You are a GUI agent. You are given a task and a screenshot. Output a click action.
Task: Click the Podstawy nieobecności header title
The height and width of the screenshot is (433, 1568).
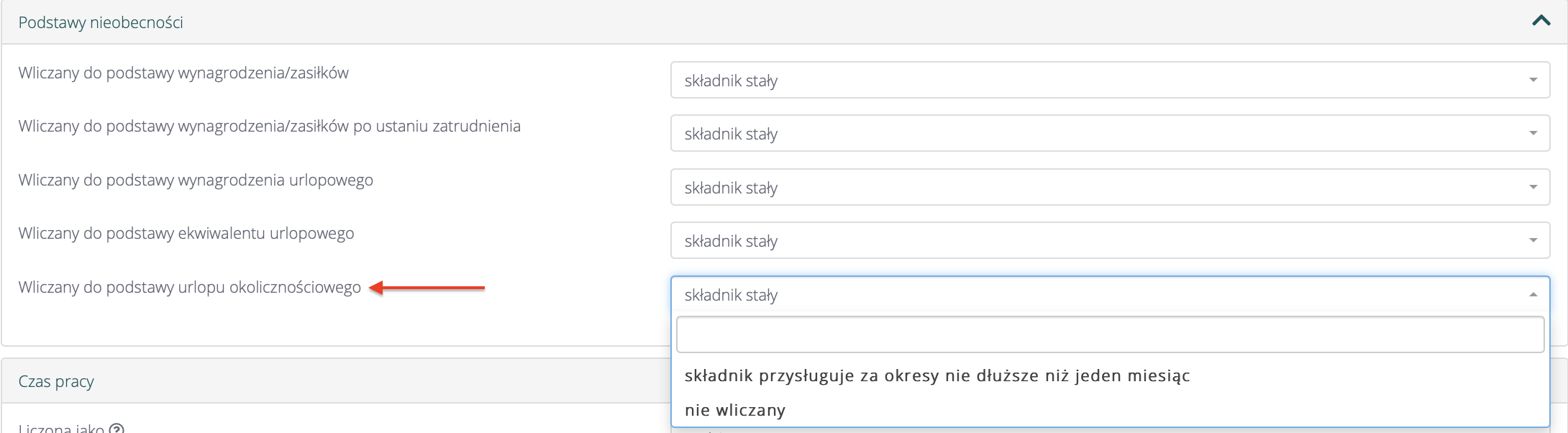point(101,22)
